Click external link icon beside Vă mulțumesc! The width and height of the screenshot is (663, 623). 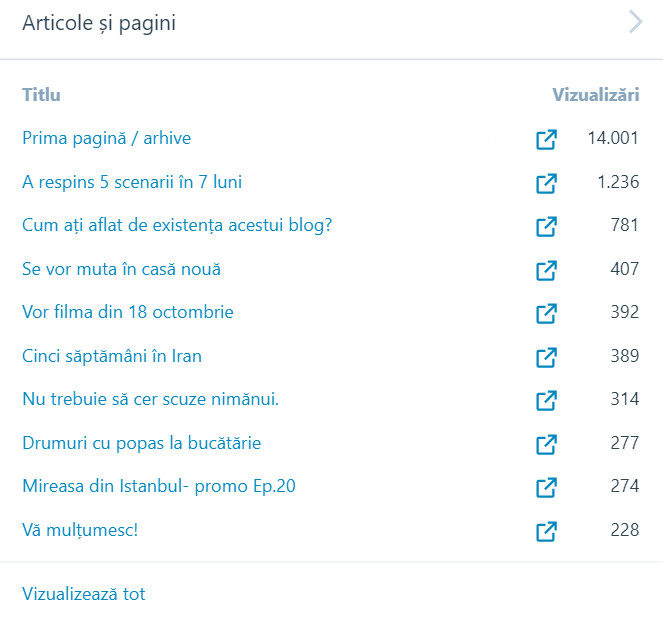click(546, 531)
